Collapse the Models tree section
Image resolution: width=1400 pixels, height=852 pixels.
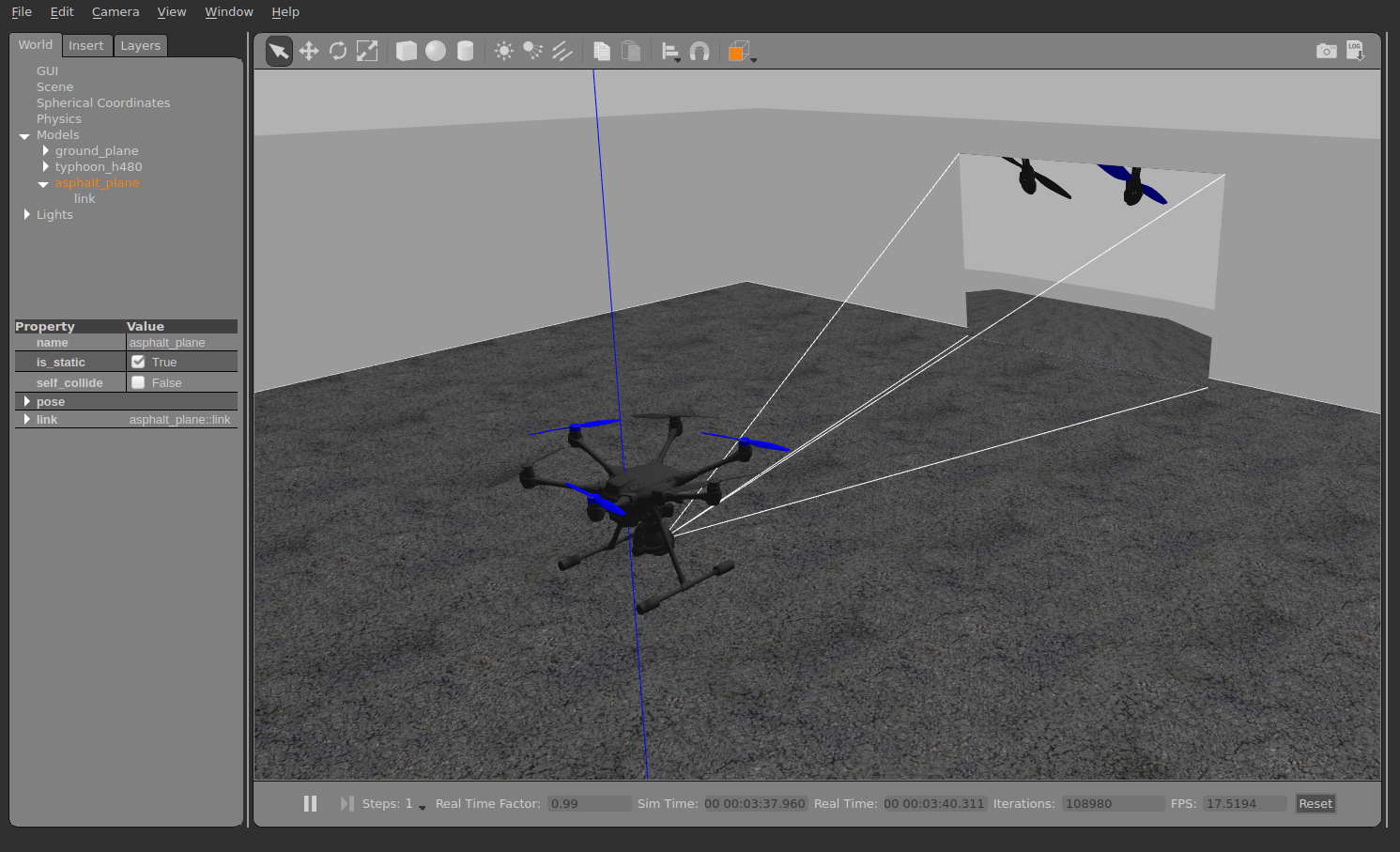tap(24, 134)
